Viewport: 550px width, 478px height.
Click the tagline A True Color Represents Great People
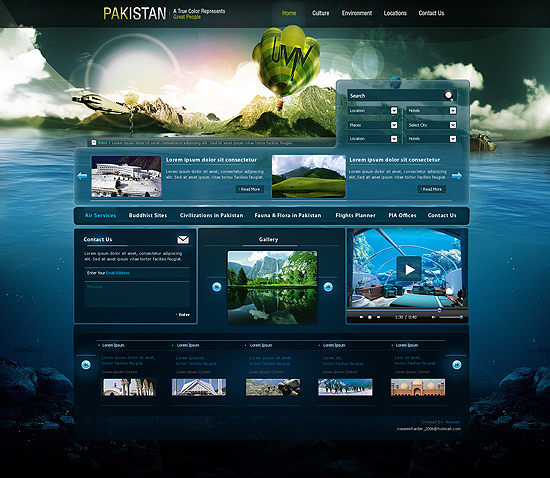199,14
